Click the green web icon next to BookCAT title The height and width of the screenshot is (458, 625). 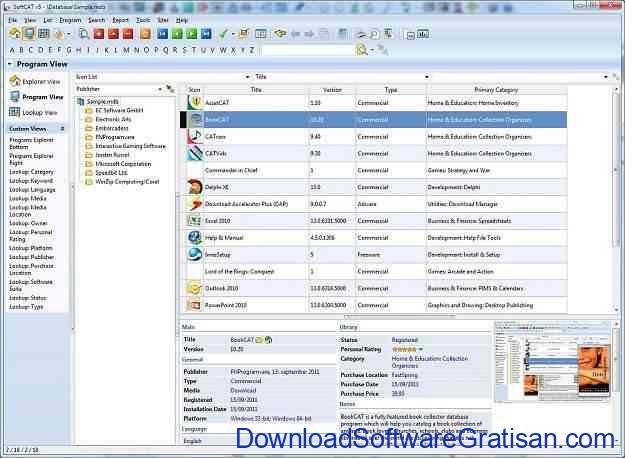click(x=269, y=340)
